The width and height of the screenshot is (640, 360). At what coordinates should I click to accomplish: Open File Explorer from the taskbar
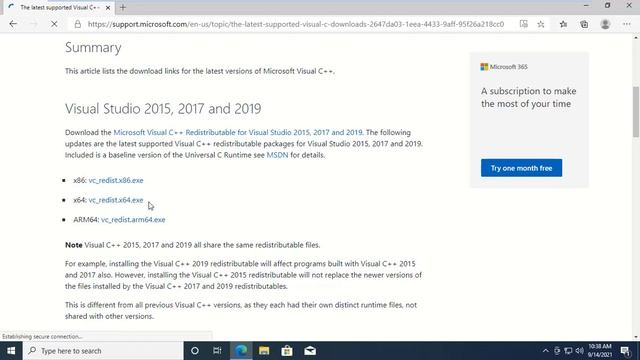(264, 351)
